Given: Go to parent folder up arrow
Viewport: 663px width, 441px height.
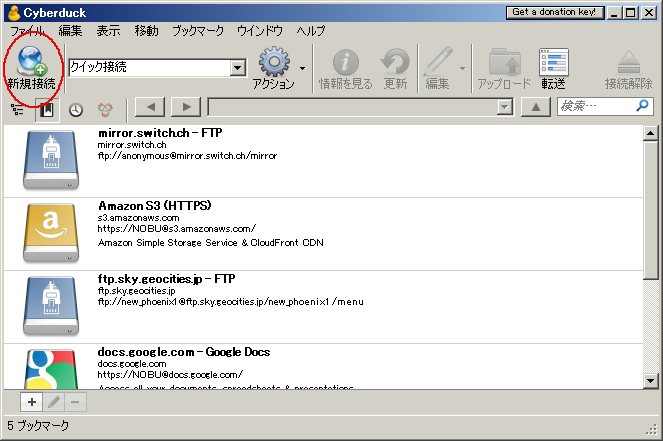Looking at the screenshot, I should [x=536, y=107].
